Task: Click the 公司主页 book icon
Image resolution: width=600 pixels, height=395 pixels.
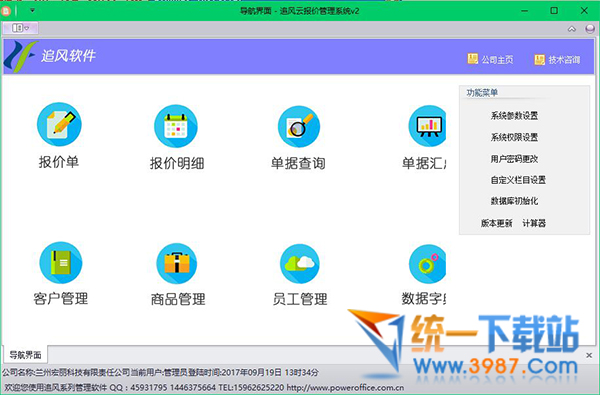Action: [473, 59]
